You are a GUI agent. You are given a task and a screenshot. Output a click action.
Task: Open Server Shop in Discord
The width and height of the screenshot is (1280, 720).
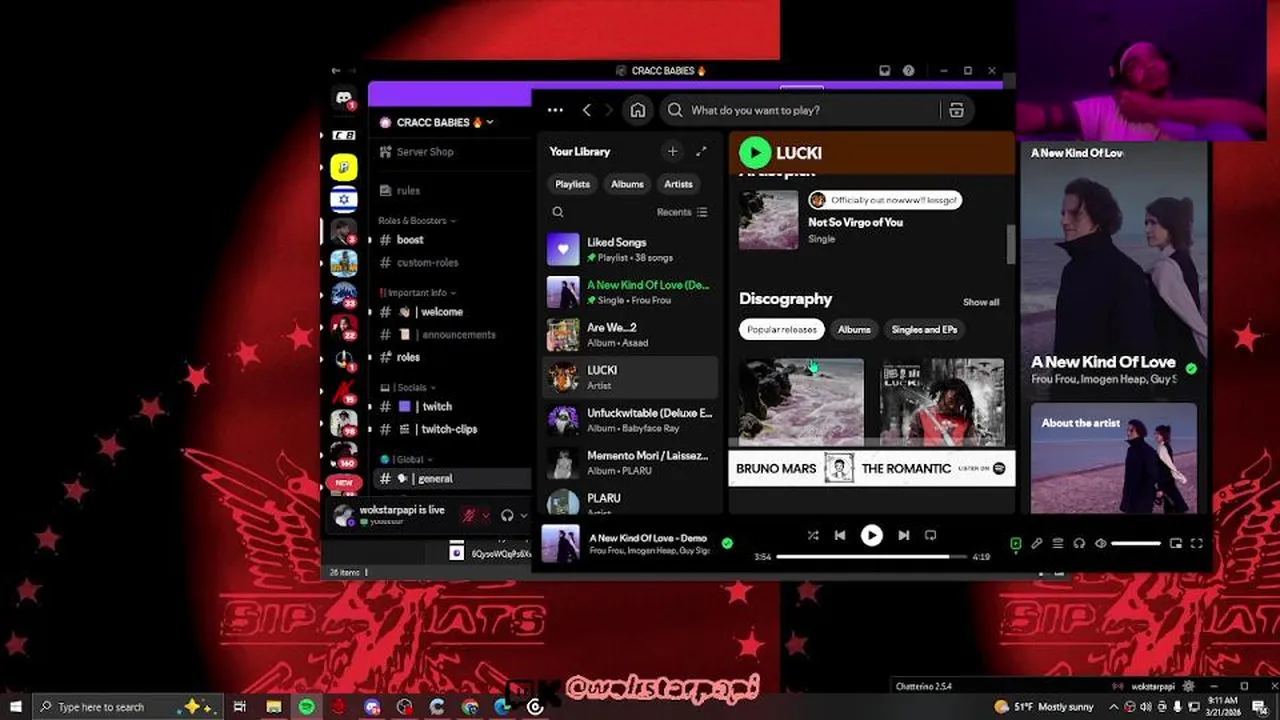point(425,152)
